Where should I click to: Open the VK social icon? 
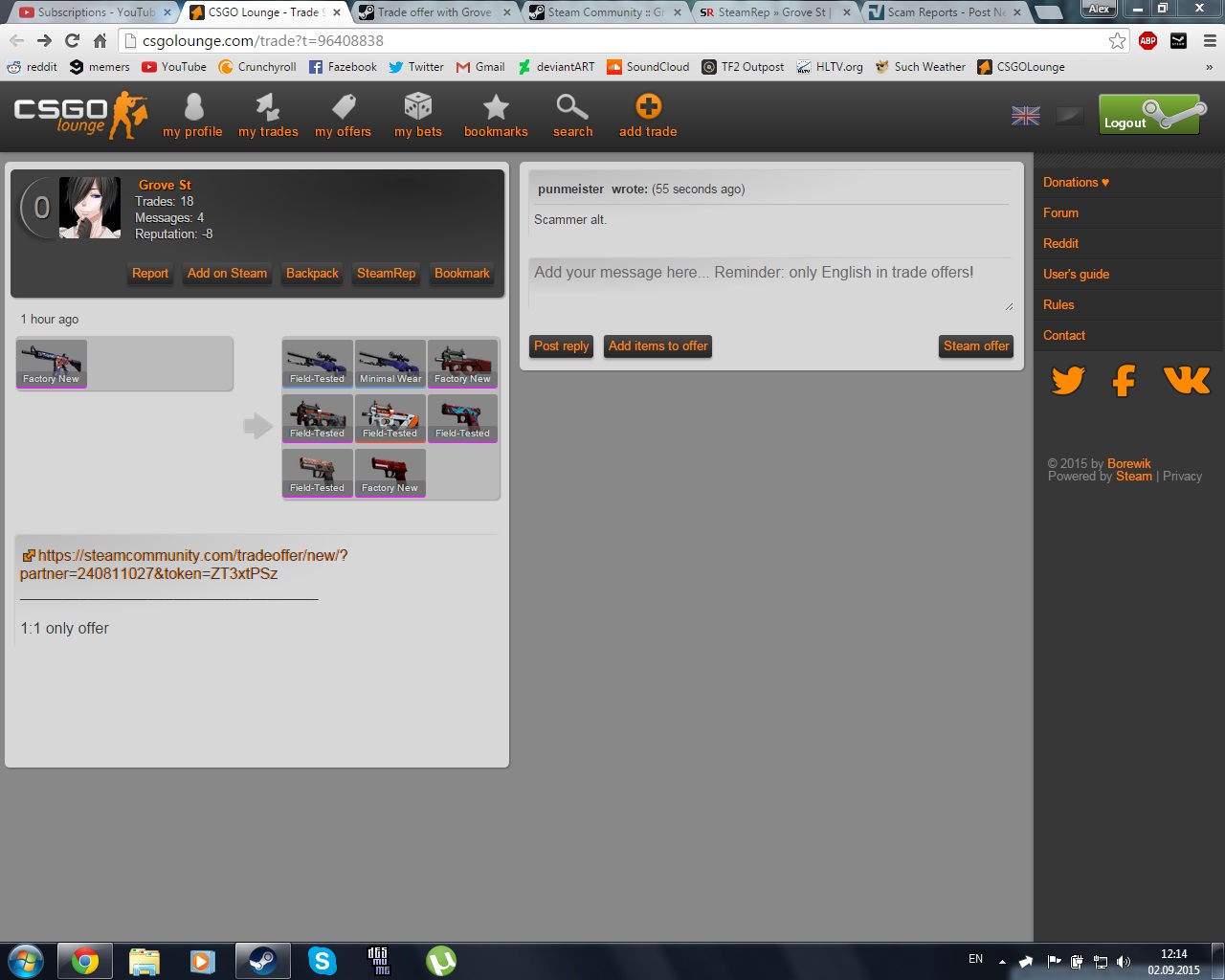click(1187, 381)
